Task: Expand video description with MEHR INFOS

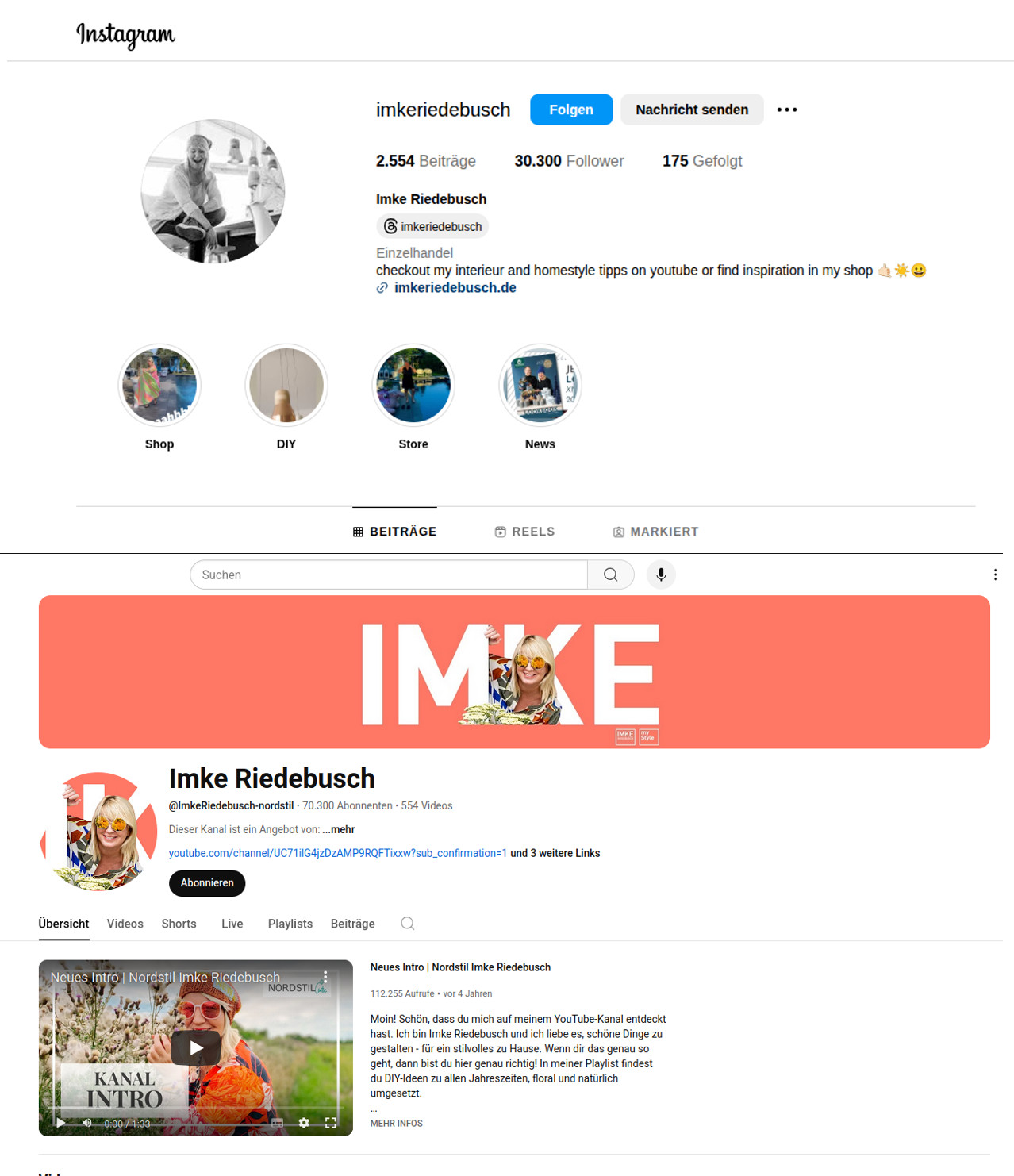Action: [x=397, y=1124]
